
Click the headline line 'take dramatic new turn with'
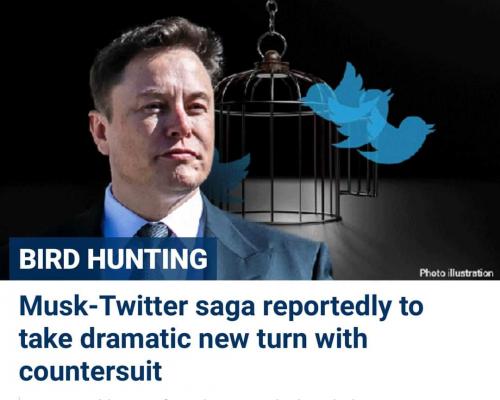click(193, 339)
